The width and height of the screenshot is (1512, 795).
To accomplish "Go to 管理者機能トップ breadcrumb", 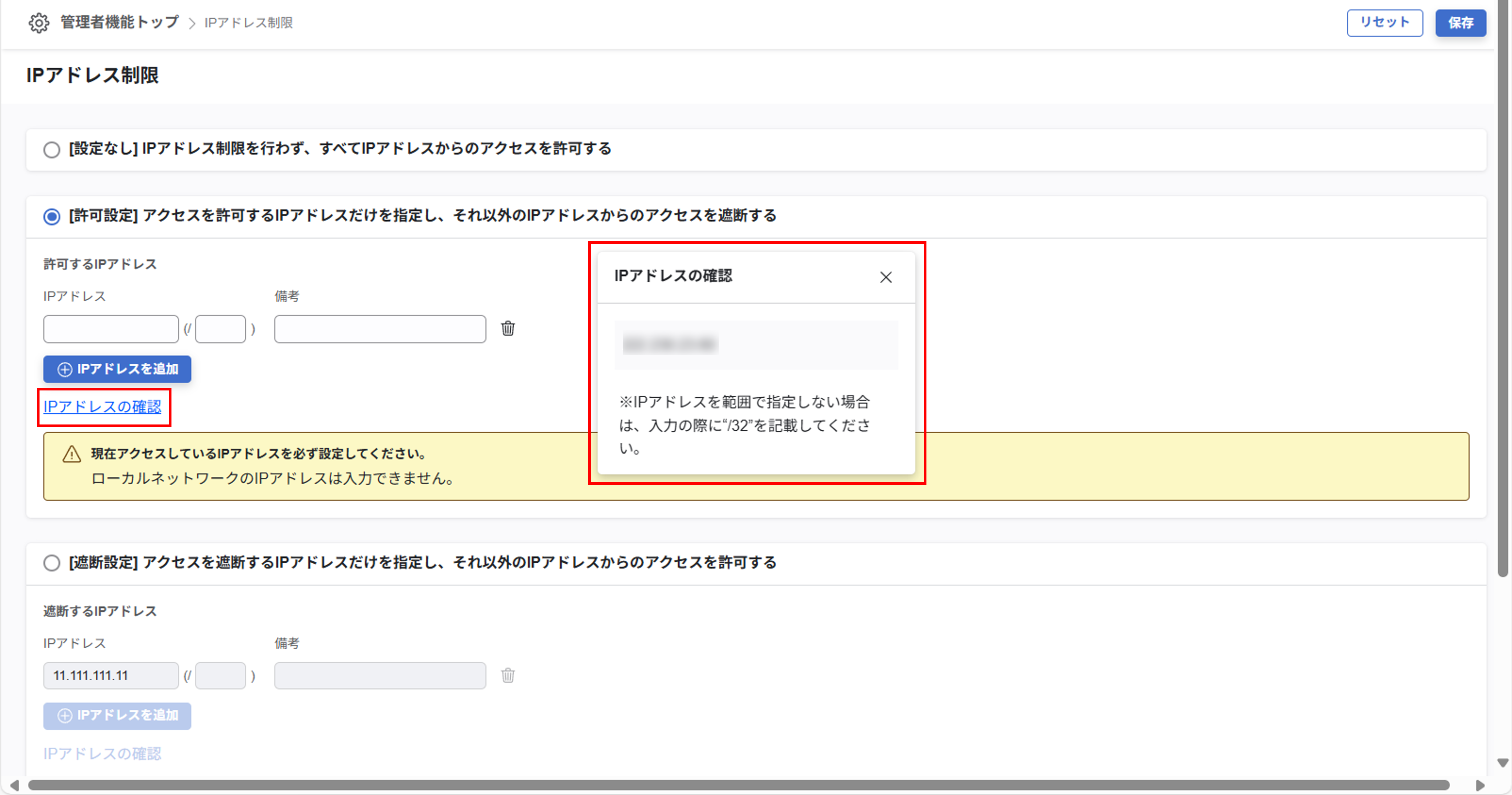I will 120,23.
